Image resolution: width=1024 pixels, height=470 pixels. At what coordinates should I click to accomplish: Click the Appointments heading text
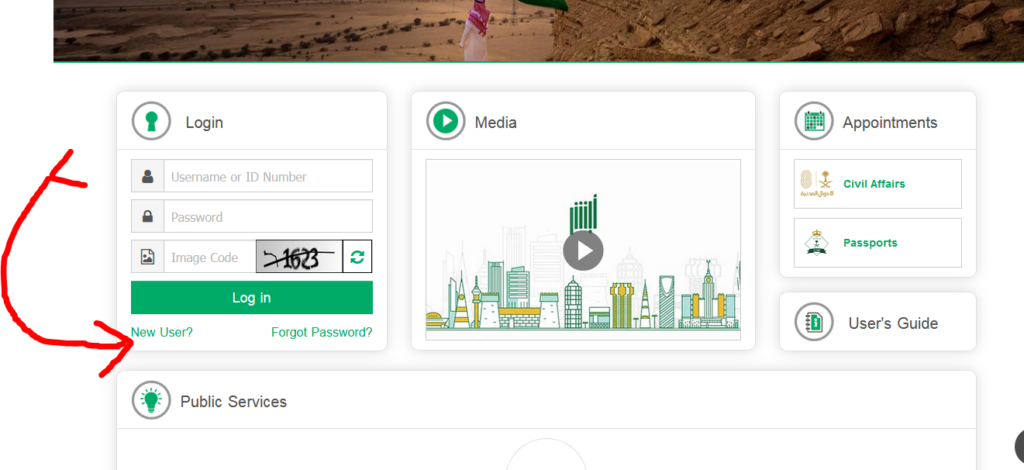pos(890,123)
